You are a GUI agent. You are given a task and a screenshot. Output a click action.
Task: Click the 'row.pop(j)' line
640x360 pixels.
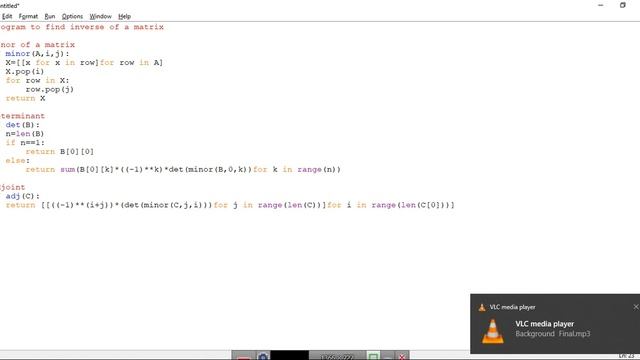click(49, 89)
